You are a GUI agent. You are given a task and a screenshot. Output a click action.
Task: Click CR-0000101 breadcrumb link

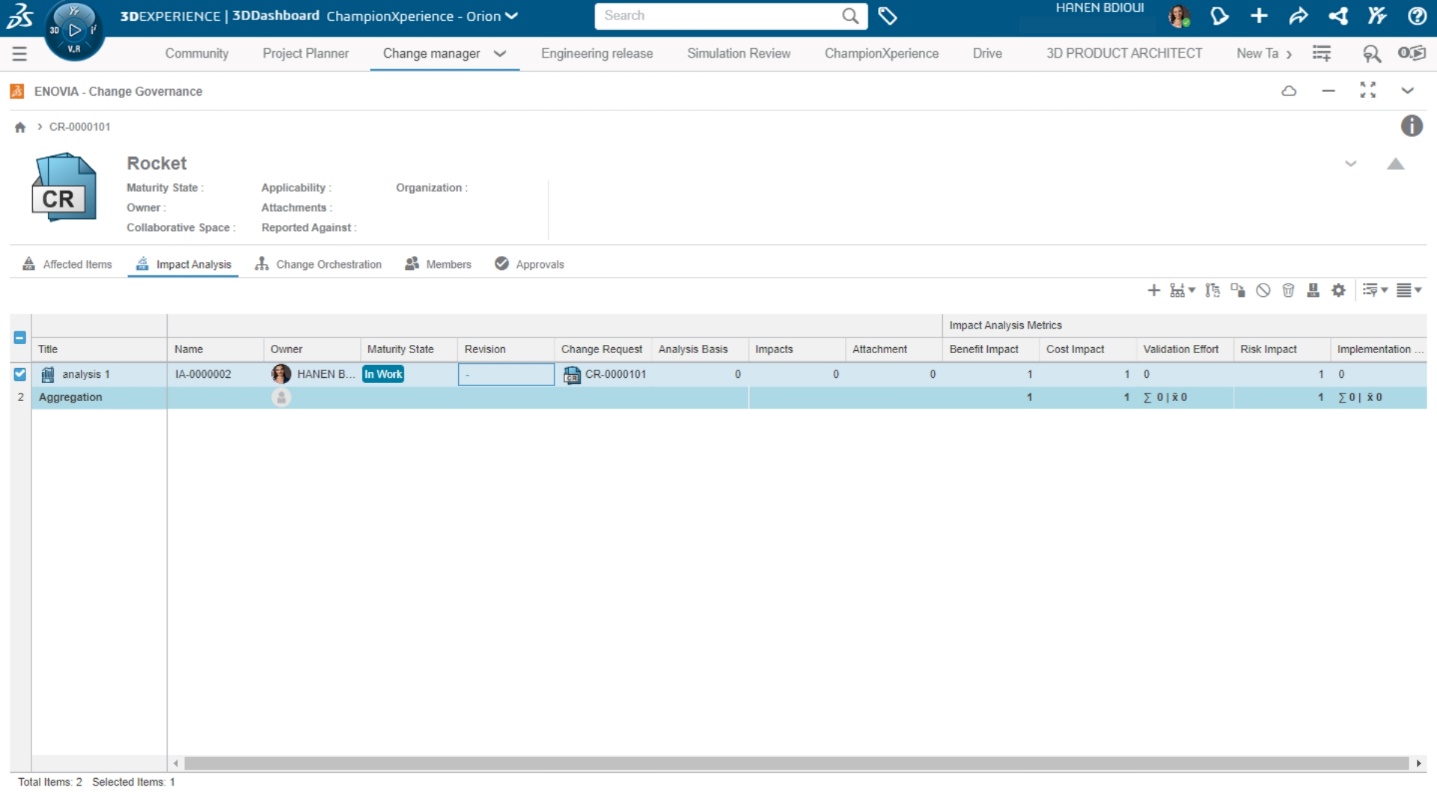click(80, 127)
